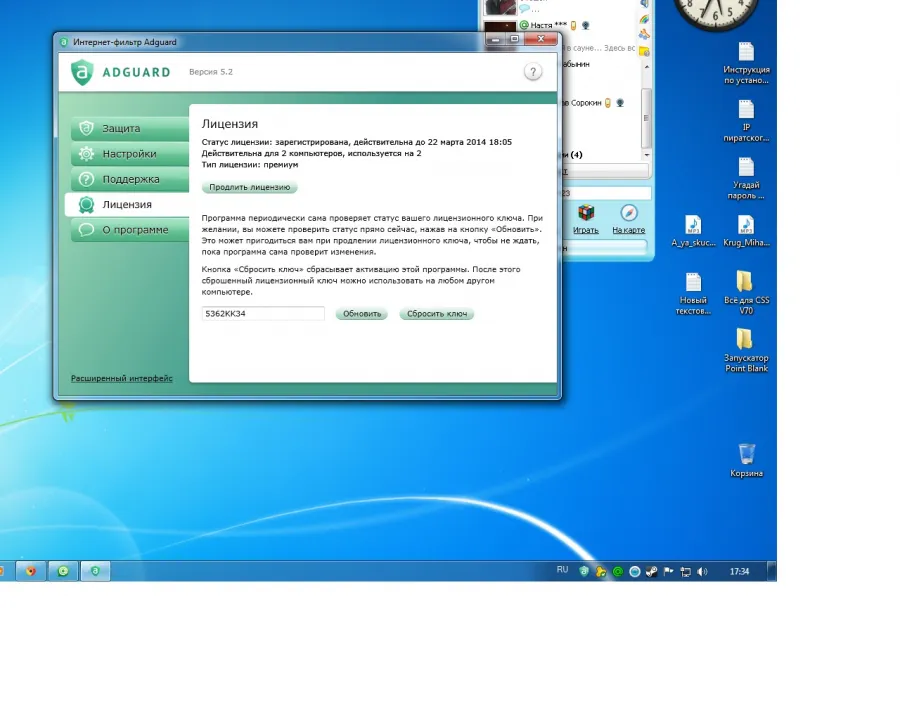
Task: Click the Rubik's cube icon in messenger
Action: (x=586, y=213)
